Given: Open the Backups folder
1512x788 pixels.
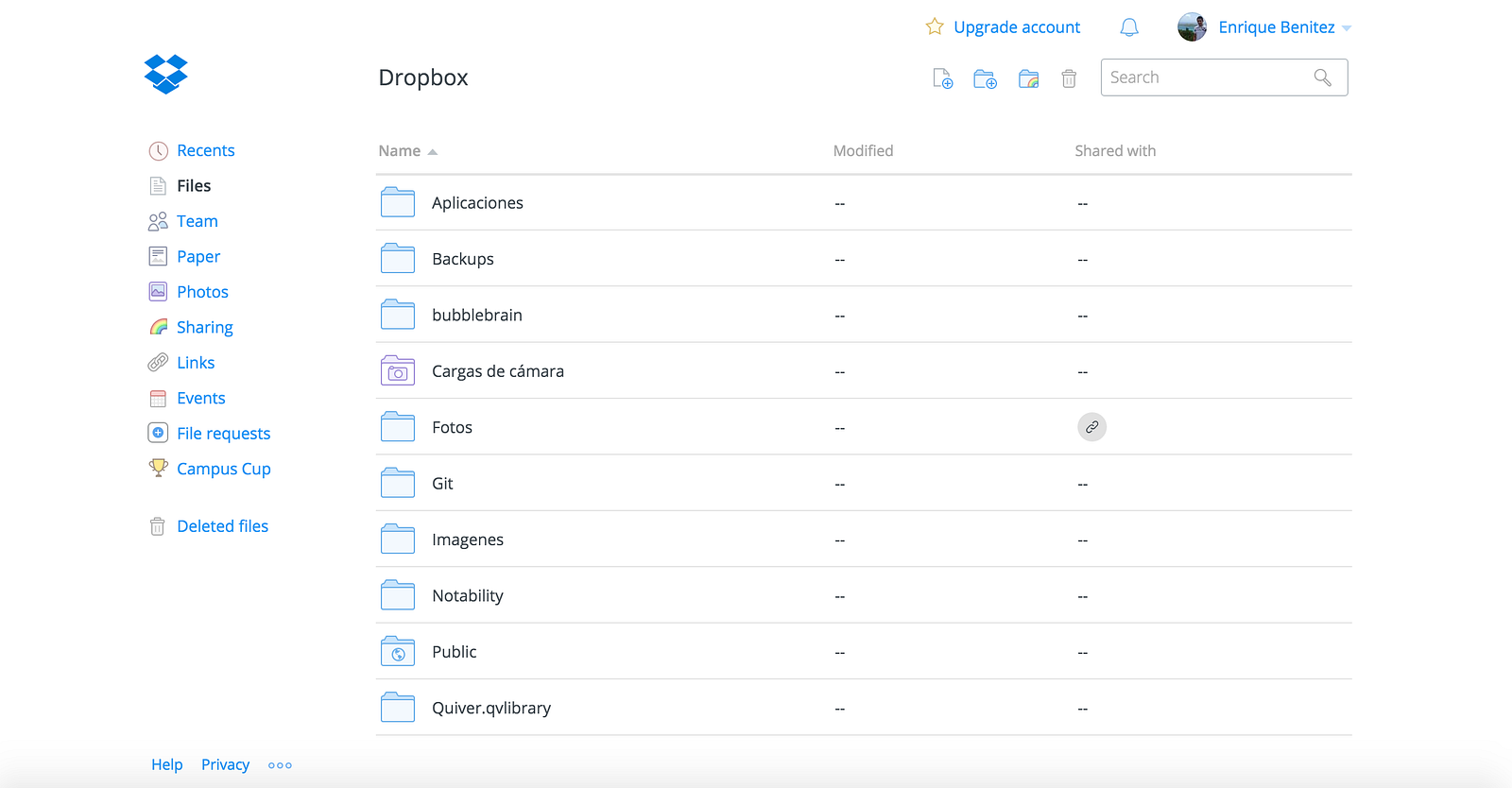Looking at the screenshot, I should (463, 259).
